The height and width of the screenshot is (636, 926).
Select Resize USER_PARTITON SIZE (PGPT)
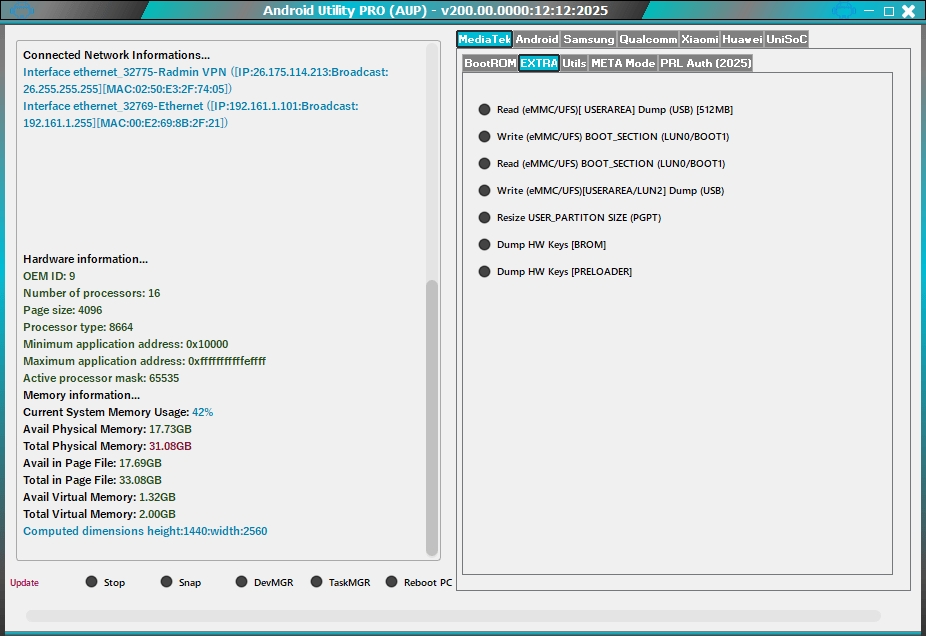coord(485,217)
